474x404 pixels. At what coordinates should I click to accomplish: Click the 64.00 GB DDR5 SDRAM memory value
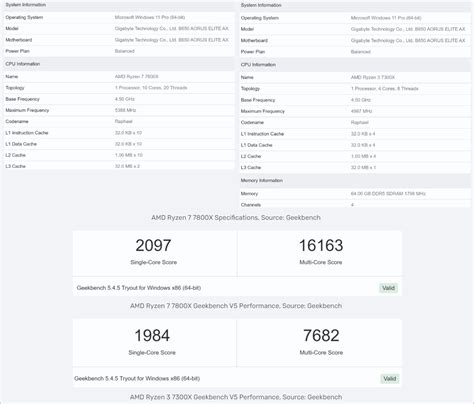click(388, 194)
